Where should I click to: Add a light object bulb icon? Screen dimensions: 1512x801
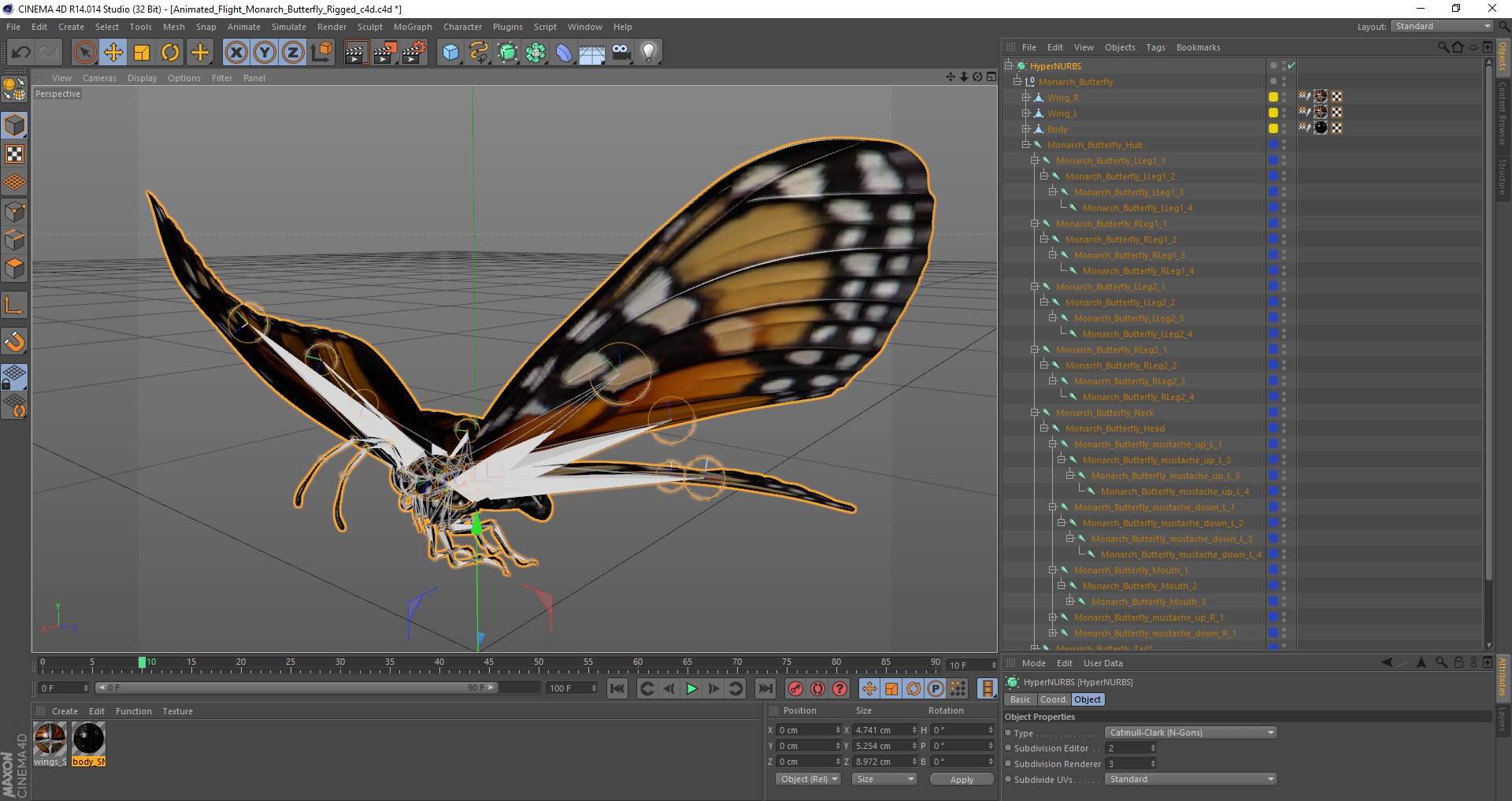[649, 53]
